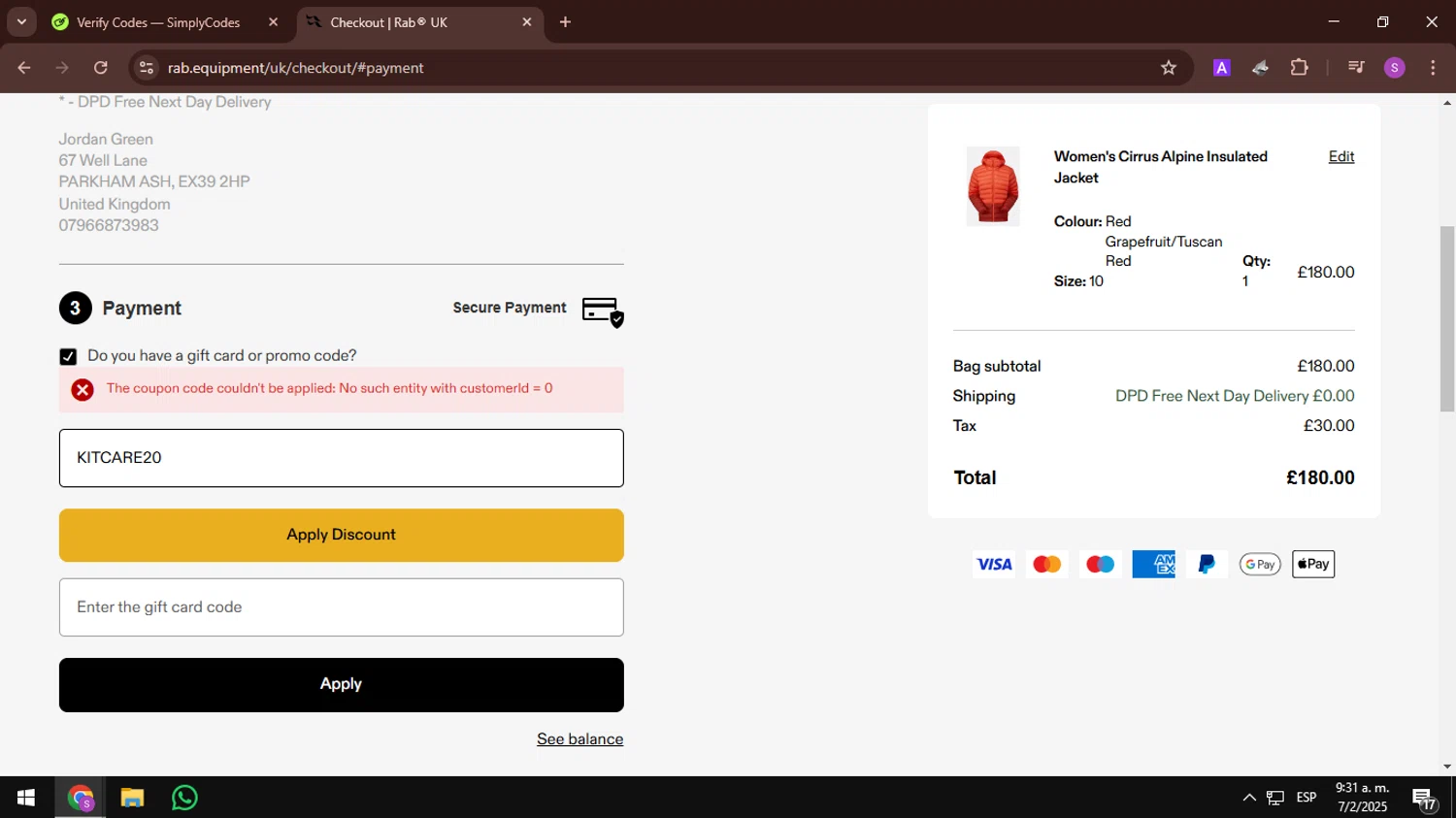Click the Total £180.00 amount
The image size is (1456, 818).
(x=1320, y=477)
